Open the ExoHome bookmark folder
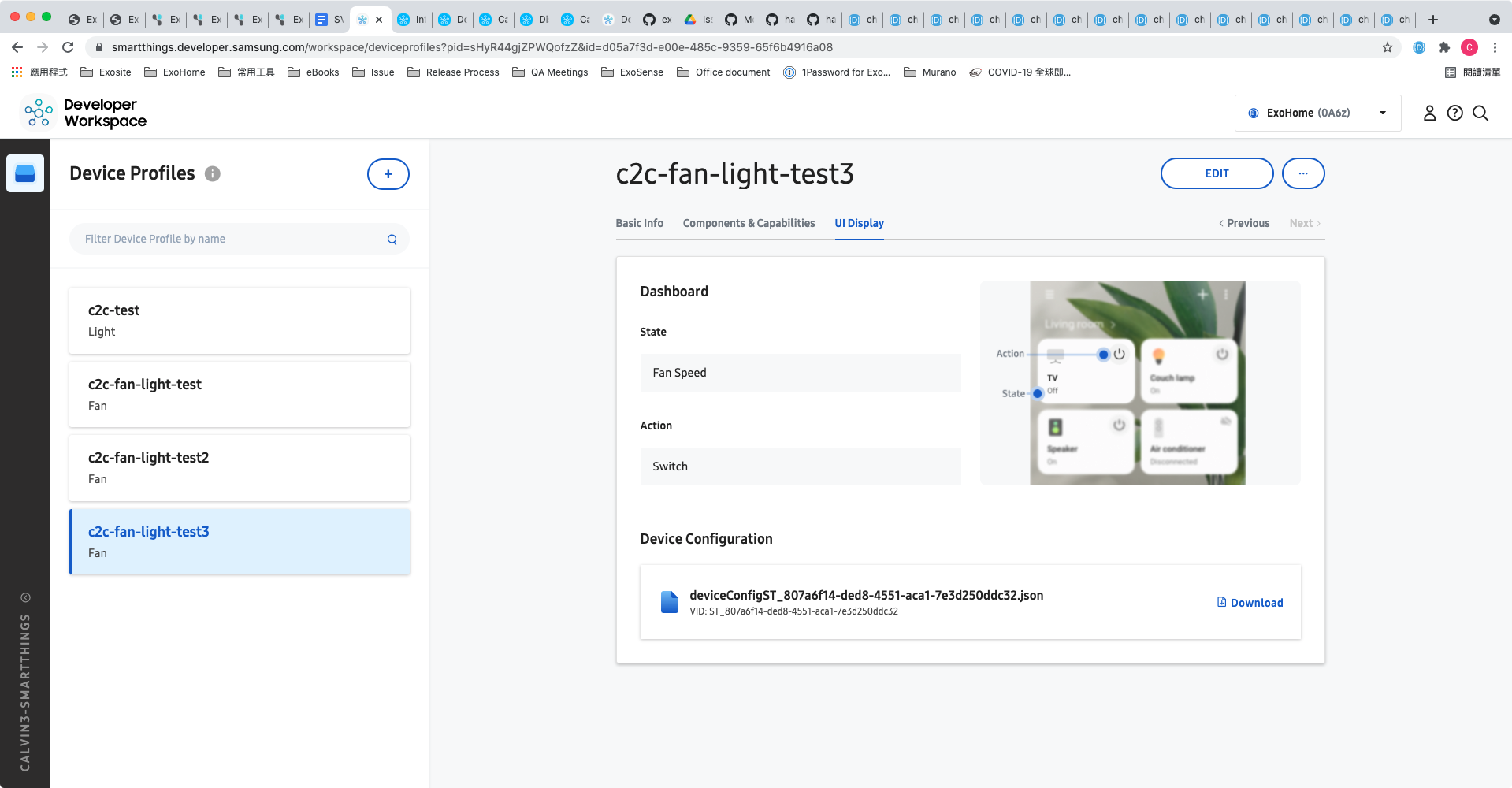1512x788 pixels. (174, 72)
